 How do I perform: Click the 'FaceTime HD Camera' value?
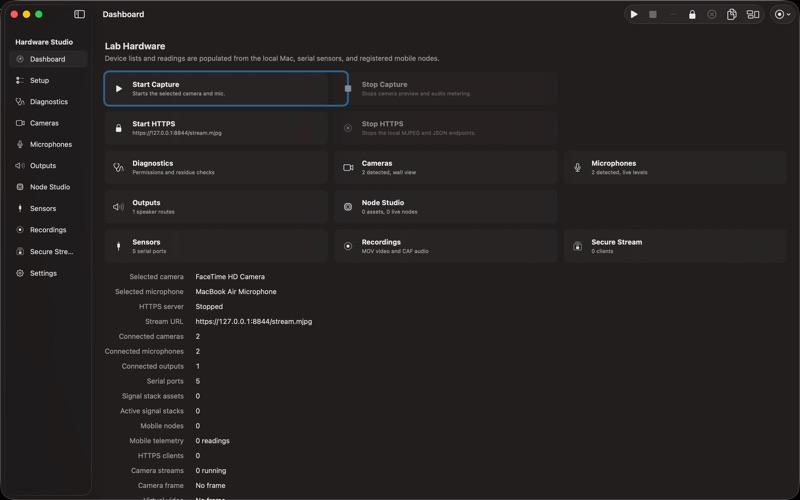tap(230, 277)
